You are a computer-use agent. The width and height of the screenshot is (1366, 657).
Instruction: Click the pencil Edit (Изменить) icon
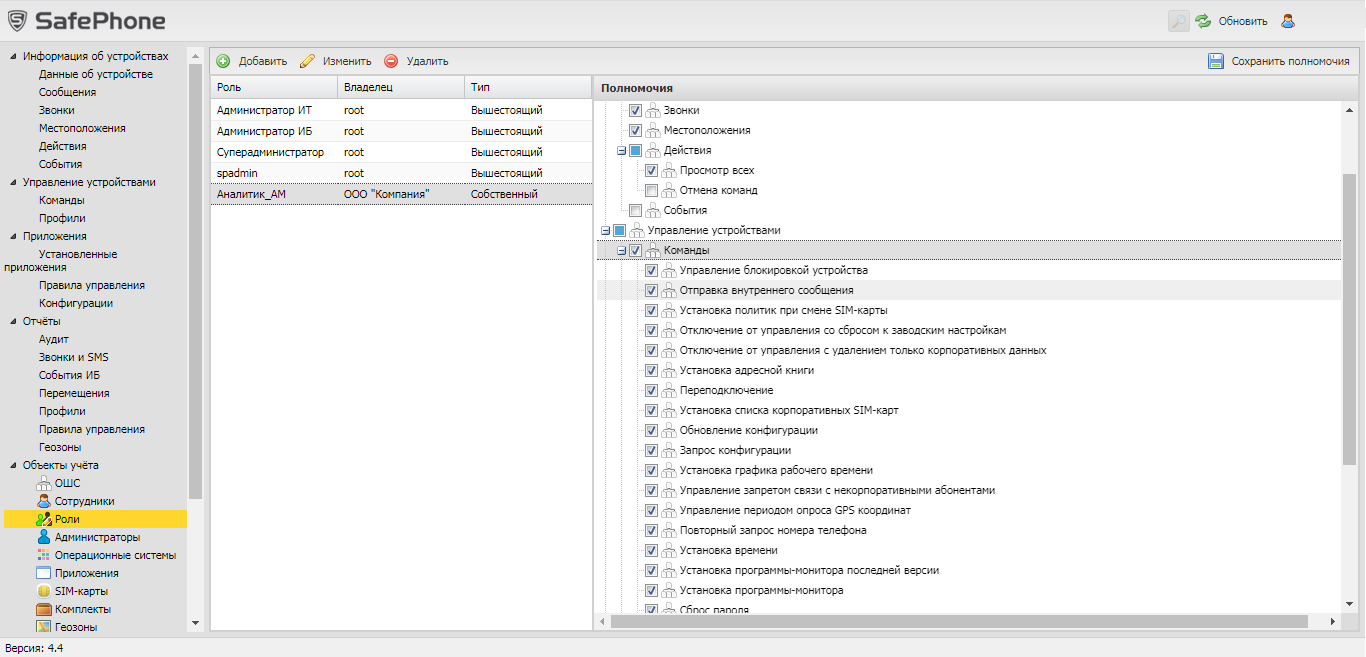tap(307, 61)
